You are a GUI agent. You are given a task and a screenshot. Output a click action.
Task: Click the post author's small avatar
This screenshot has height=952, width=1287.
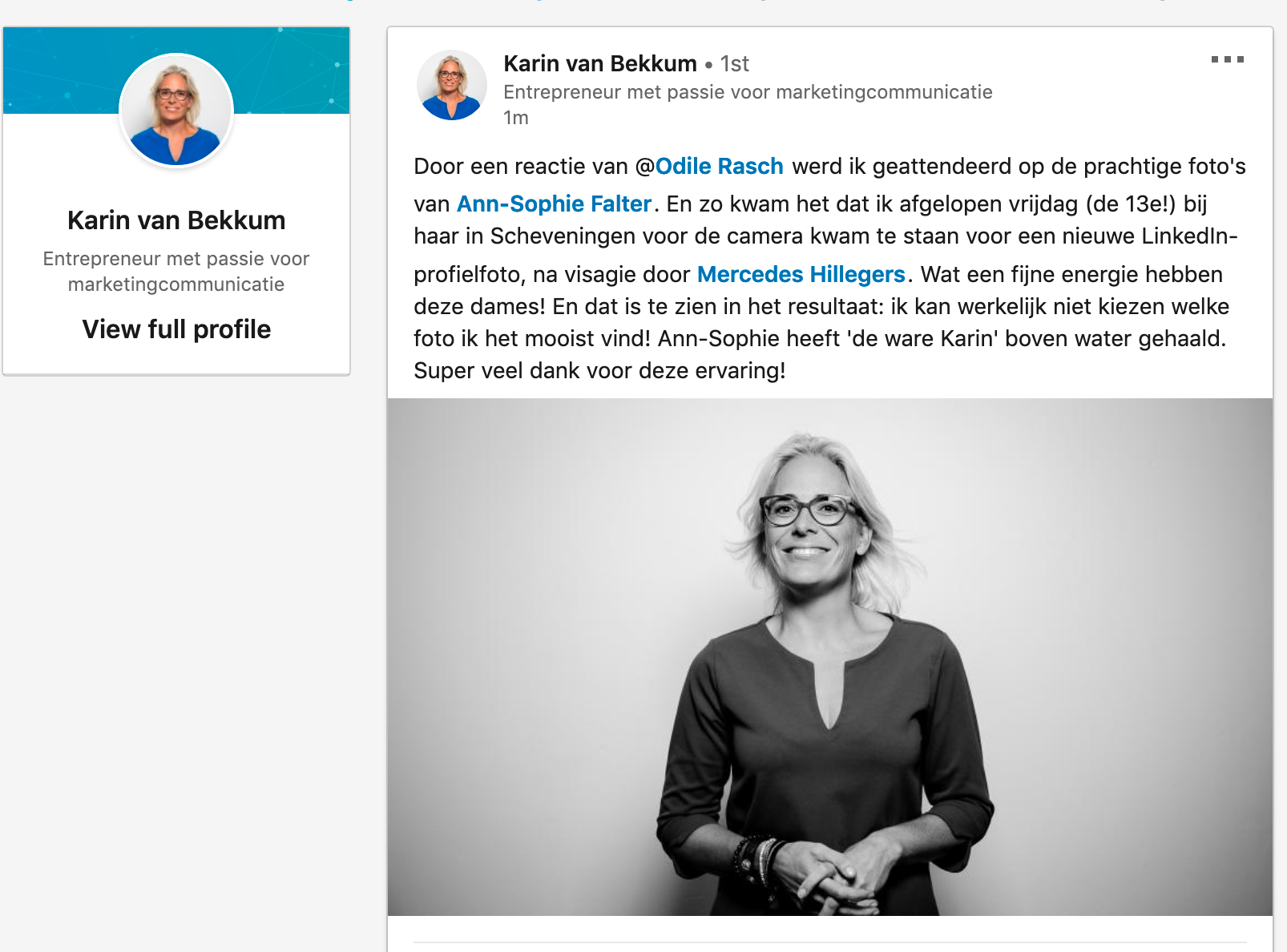(x=451, y=85)
